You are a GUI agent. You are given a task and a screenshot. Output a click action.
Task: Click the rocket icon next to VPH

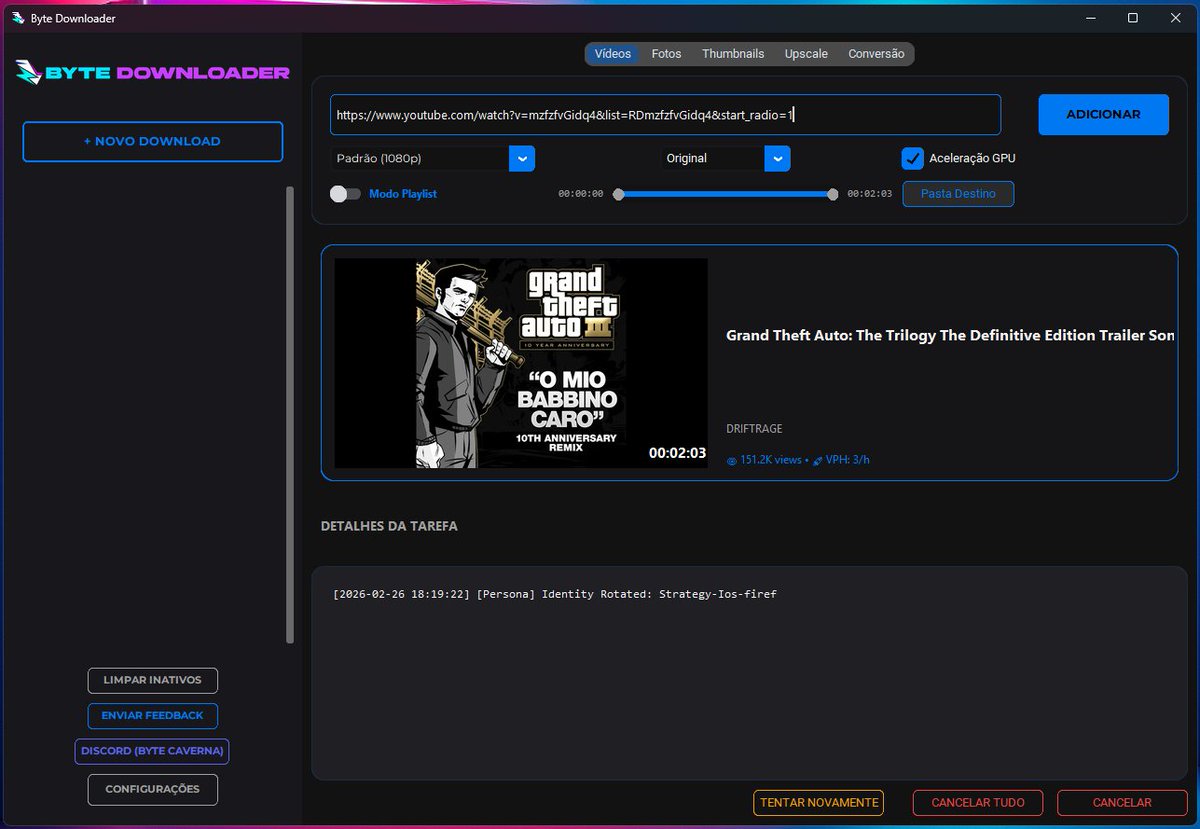click(817, 461)
